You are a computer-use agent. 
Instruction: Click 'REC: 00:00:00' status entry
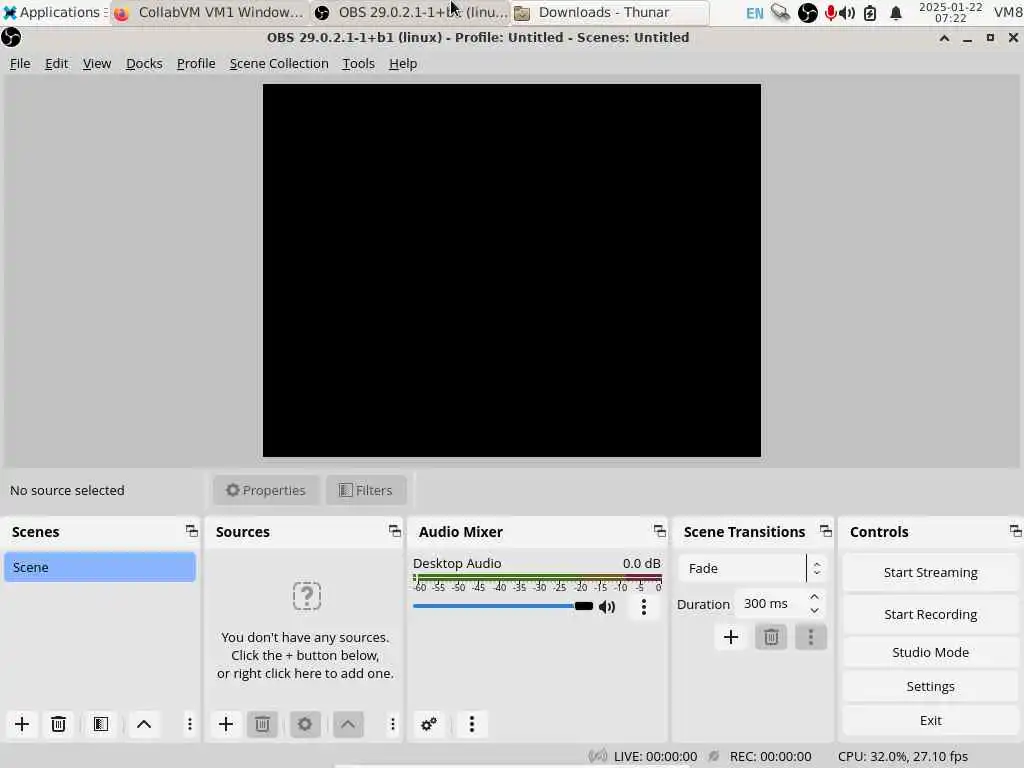point(771,756)
